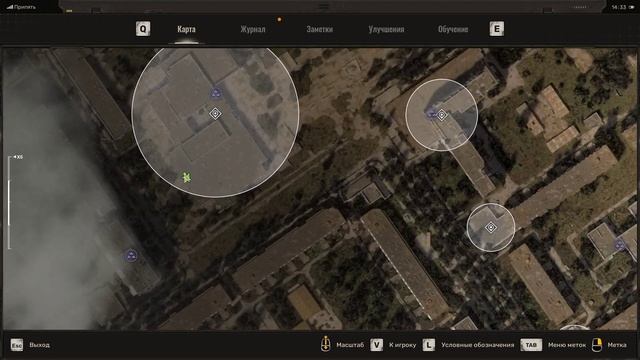Center map with К игроку

pos(402,345)
